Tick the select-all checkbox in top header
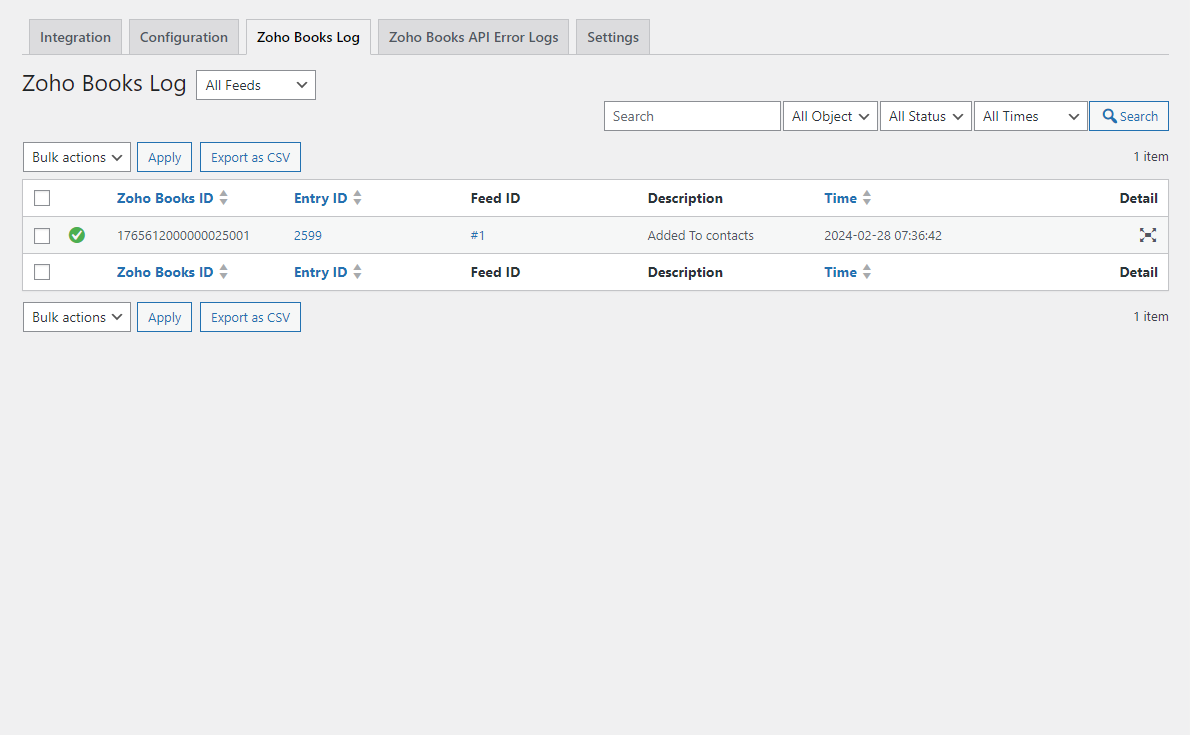Screen dimensions: 1190x735 42,198
